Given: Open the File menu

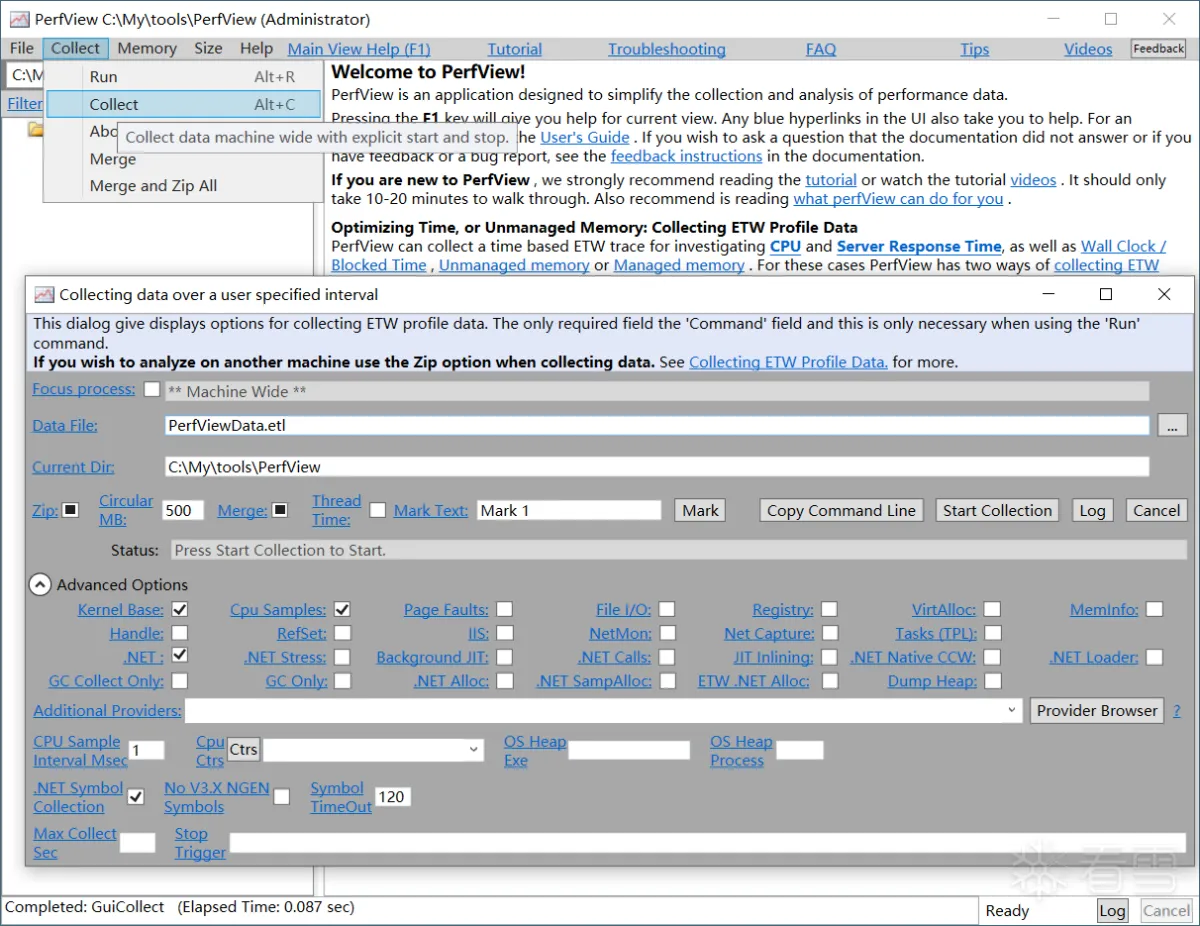Looking at the screenshot, I should point(22,49).
